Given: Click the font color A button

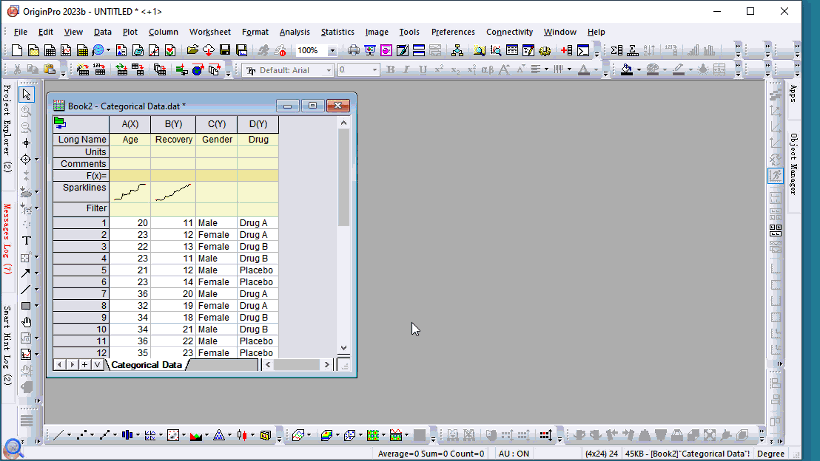Looking at the screenshot, I should click(582, 70).
